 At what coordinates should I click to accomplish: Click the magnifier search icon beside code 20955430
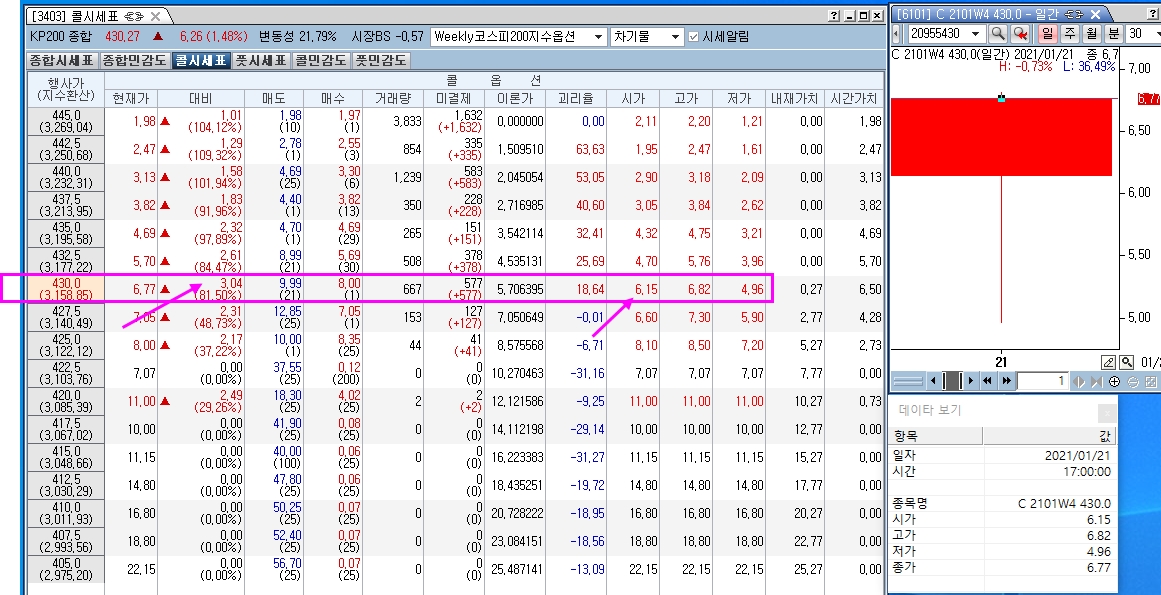click(x=997, y=34)
